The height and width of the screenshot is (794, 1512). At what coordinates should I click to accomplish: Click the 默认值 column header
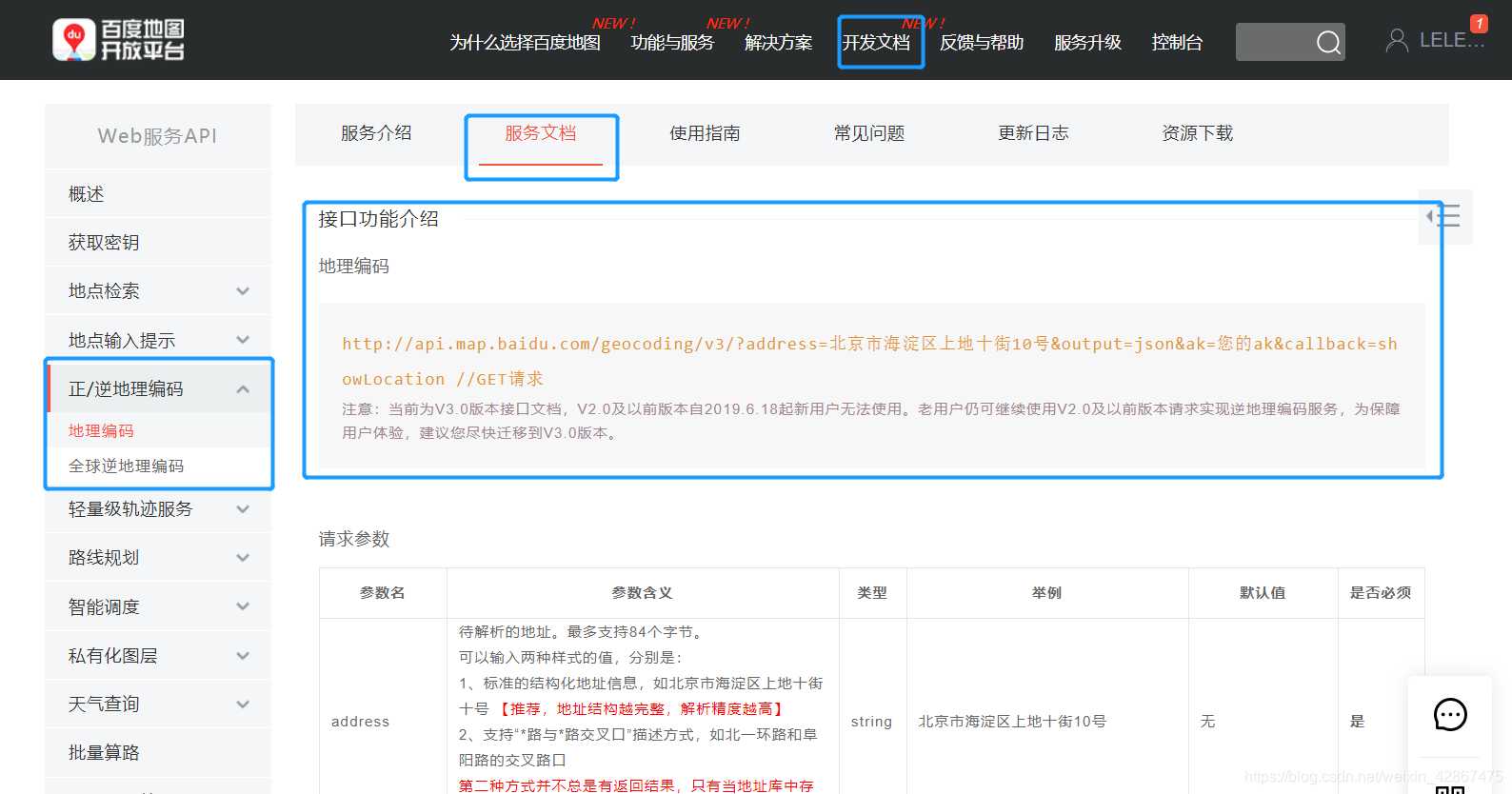click(x=1263, y=592)
